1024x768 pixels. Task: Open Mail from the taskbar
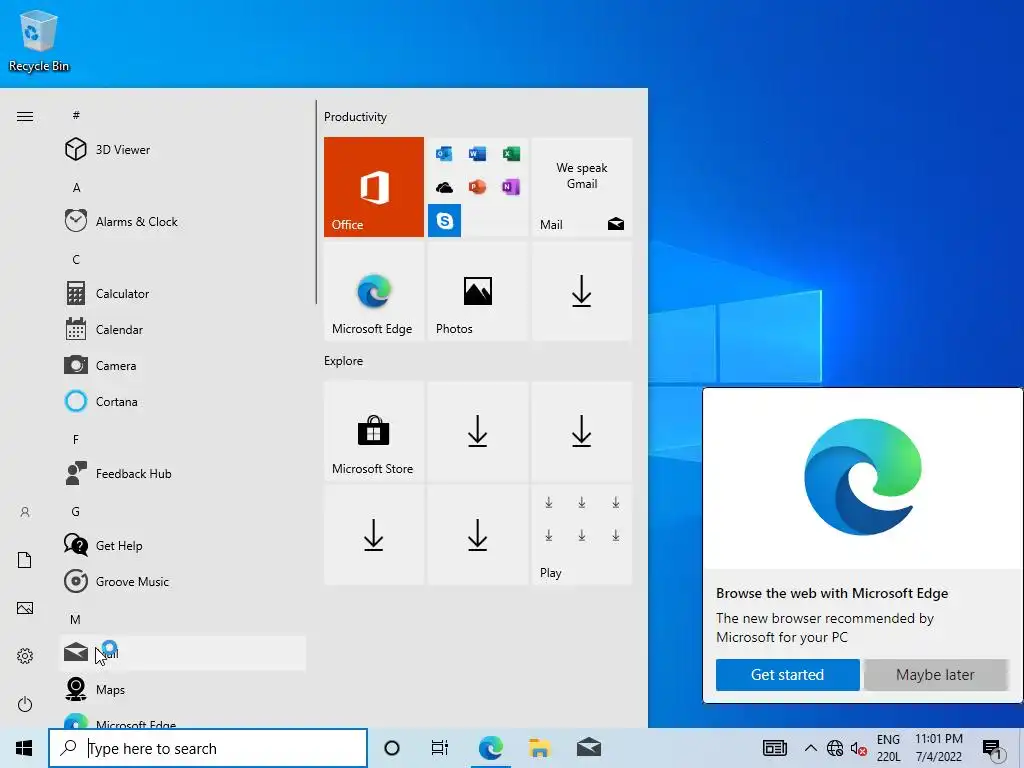tap(589, 748)
